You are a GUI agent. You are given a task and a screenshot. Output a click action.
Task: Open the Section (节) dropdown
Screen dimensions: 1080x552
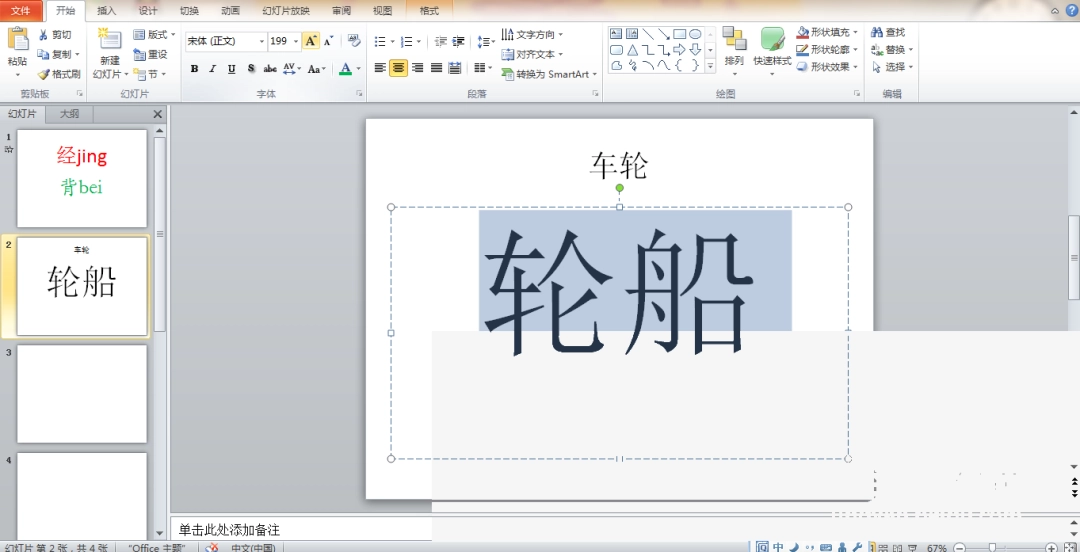[149, 74]
